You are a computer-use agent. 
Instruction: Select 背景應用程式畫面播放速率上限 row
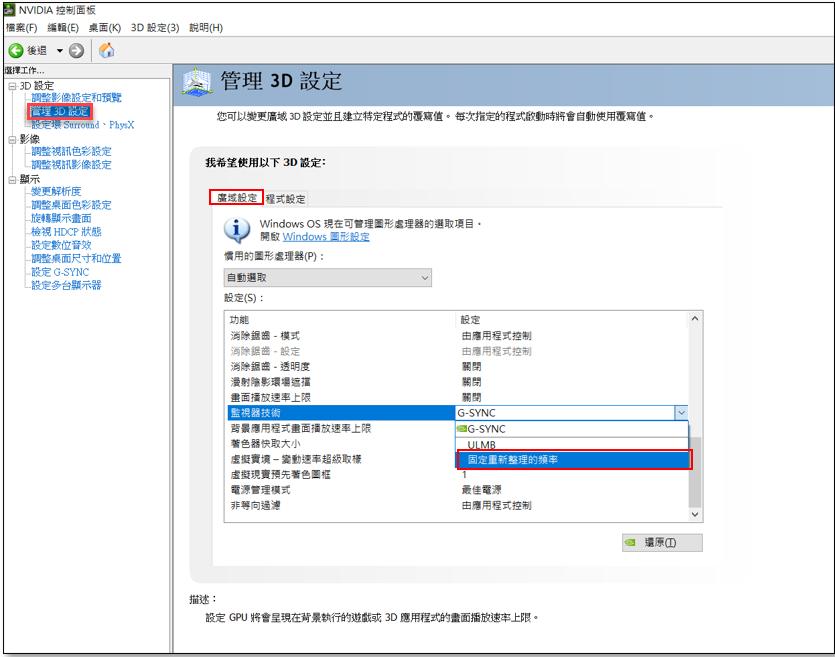[x=341, y=429]
